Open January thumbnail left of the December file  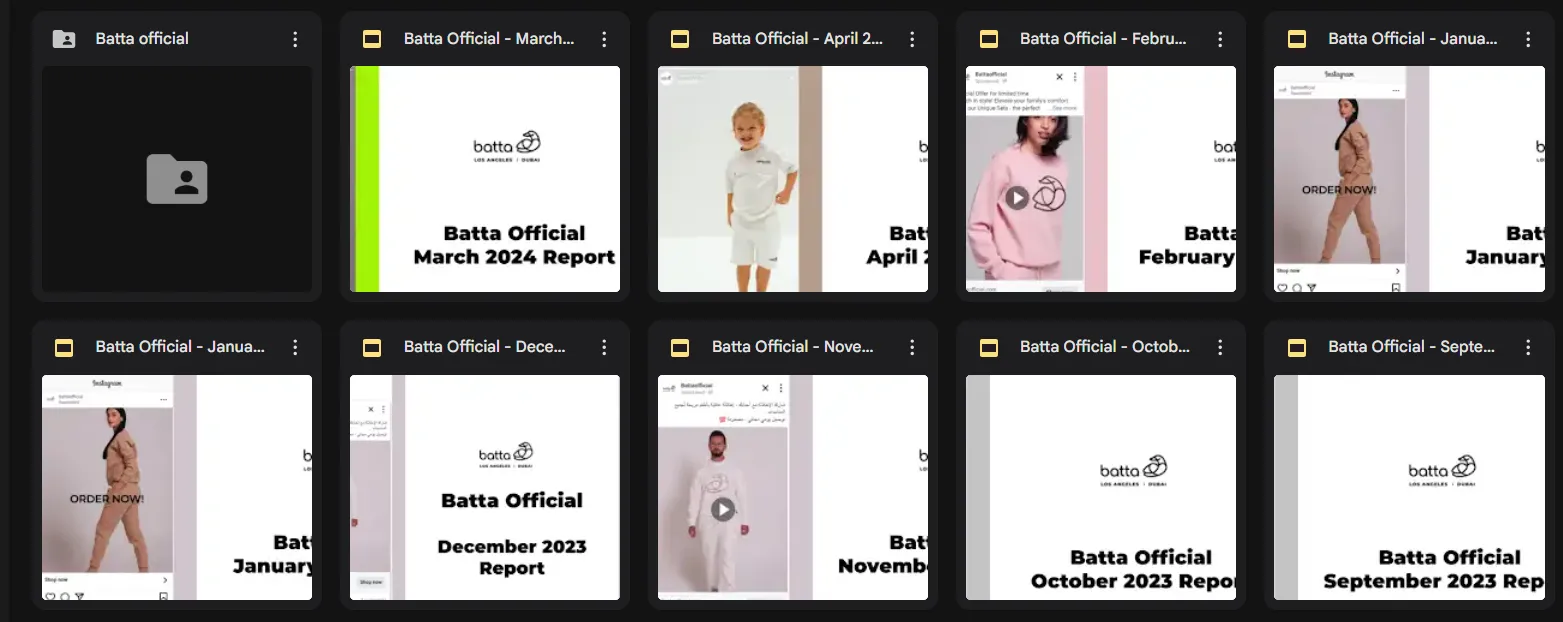click(177, 487)
